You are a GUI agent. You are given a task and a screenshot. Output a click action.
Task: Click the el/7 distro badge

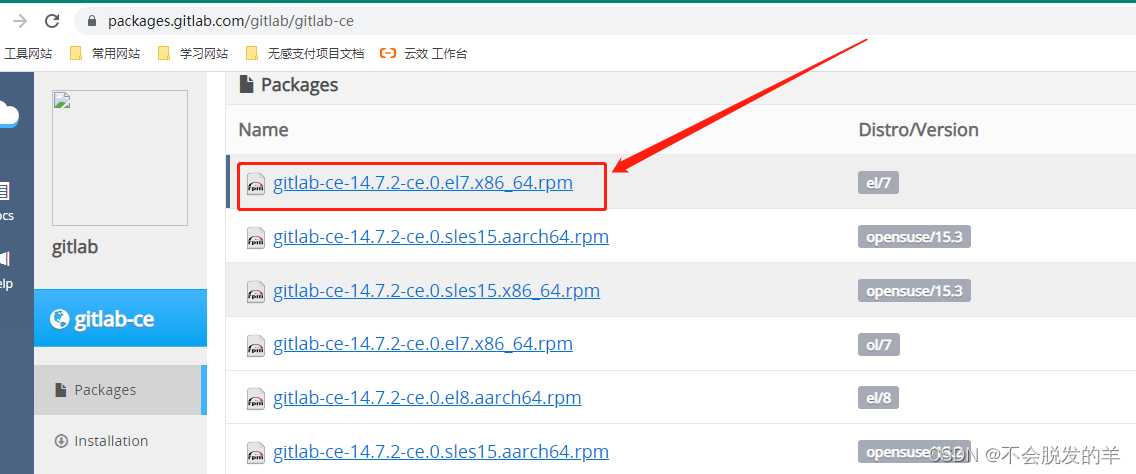(878, 183)
